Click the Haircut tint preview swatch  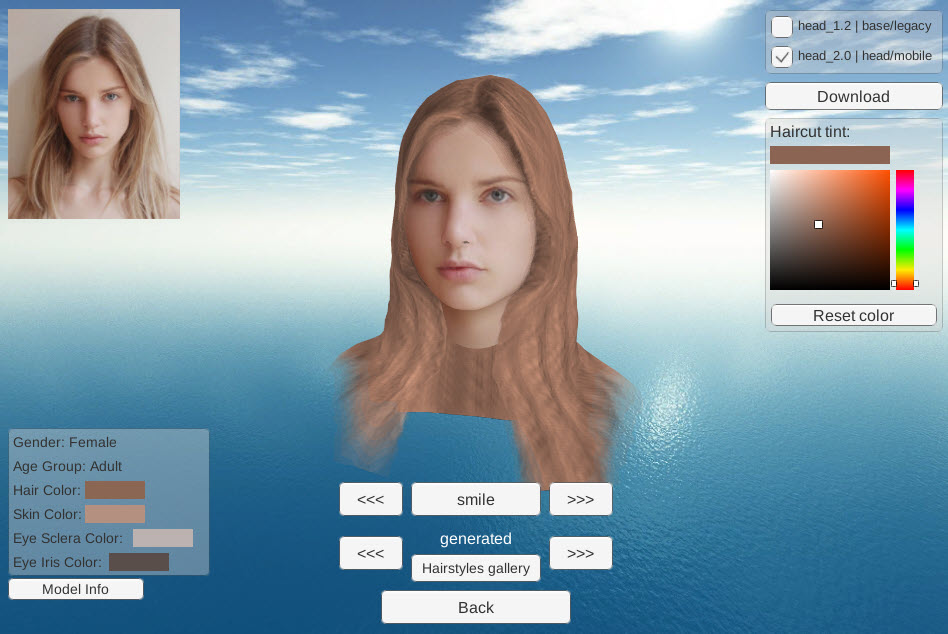click(x=829, y=155)
